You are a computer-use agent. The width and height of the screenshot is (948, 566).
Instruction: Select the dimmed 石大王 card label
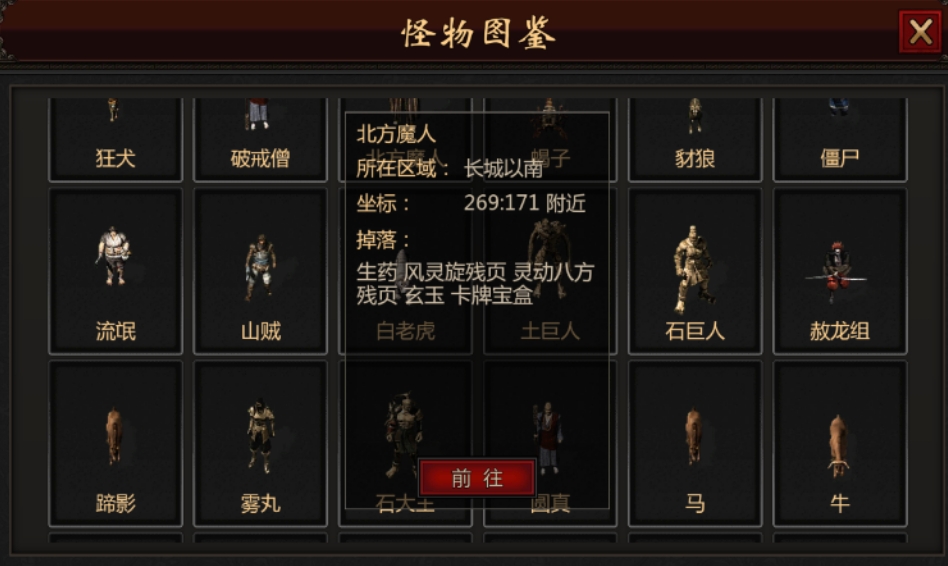(405, 504)
